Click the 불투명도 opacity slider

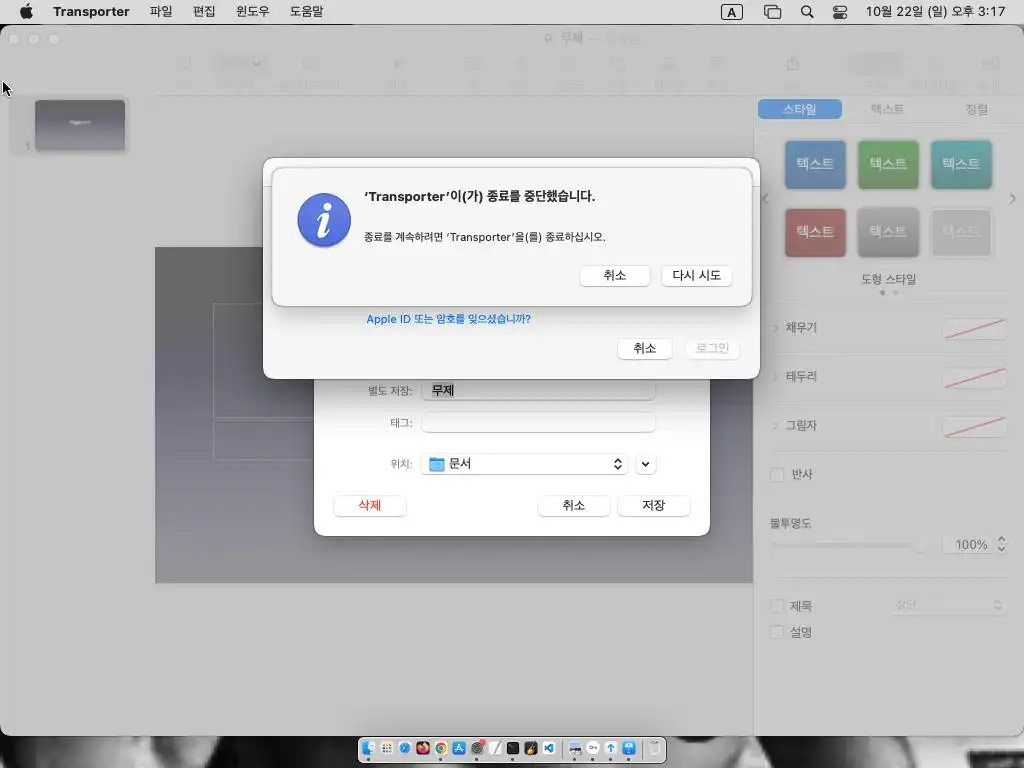[848, 545]
